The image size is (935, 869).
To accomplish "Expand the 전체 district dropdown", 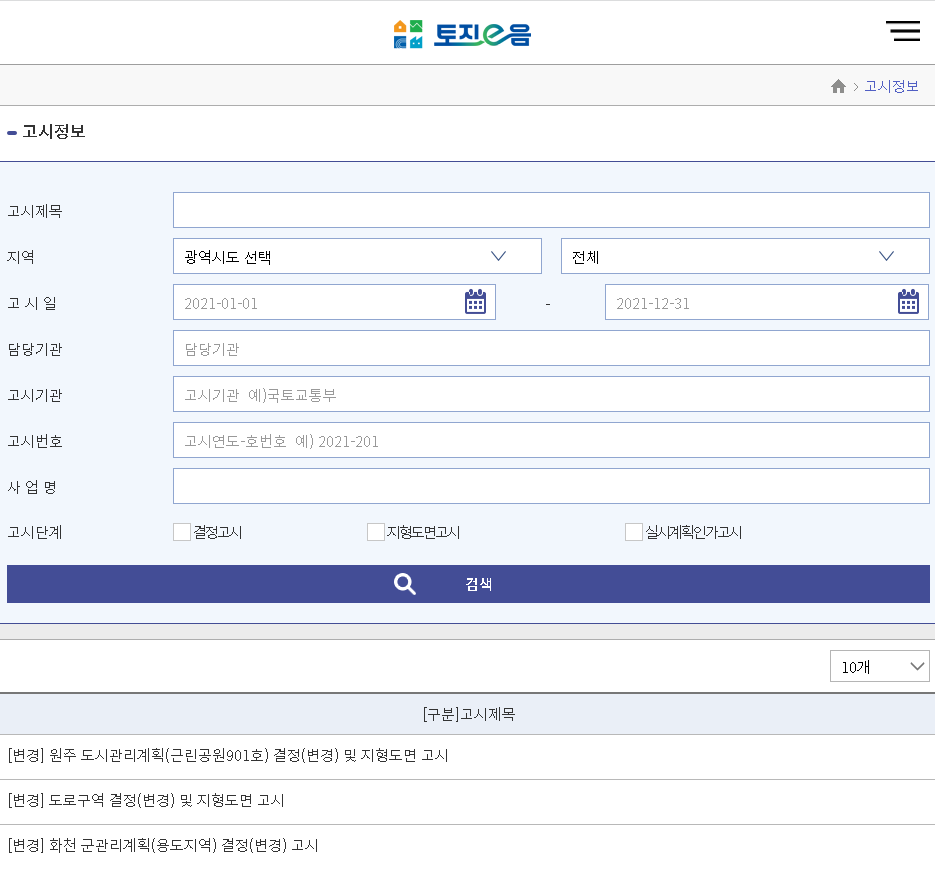I will pos(744,255).
